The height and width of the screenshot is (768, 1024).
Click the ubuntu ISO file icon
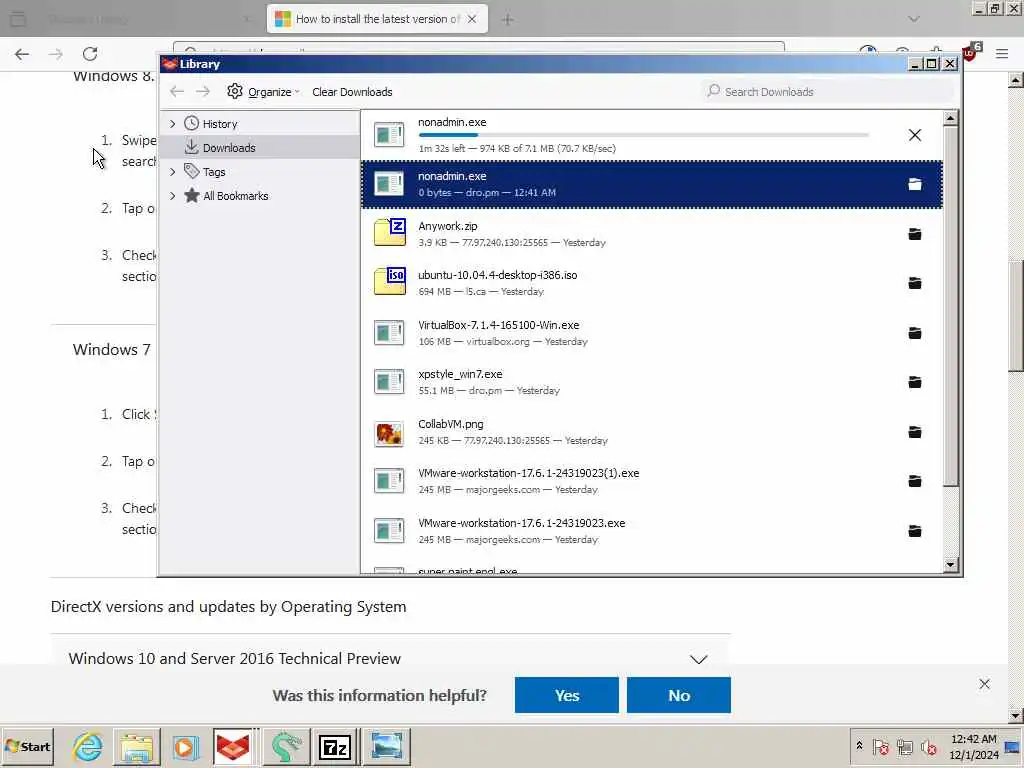[x=390, y=281]
